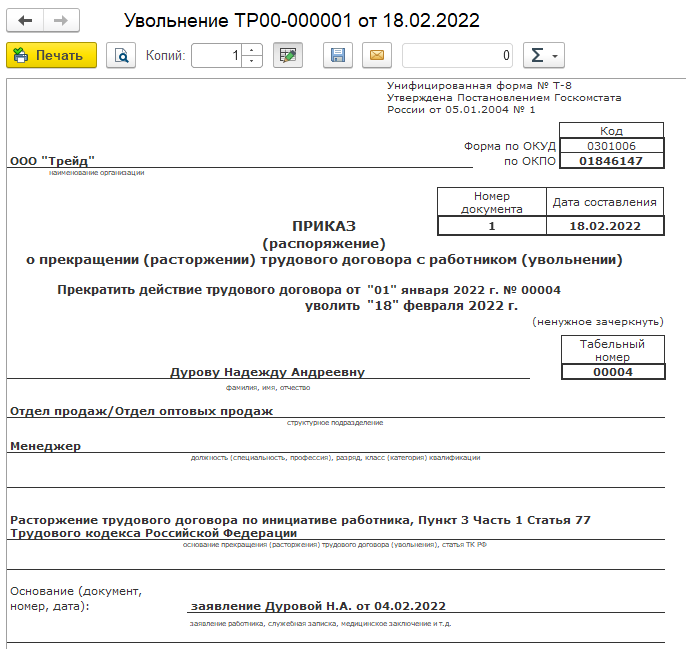
Task: Select the ОКУД code cell 0301006
Action: 612,146
